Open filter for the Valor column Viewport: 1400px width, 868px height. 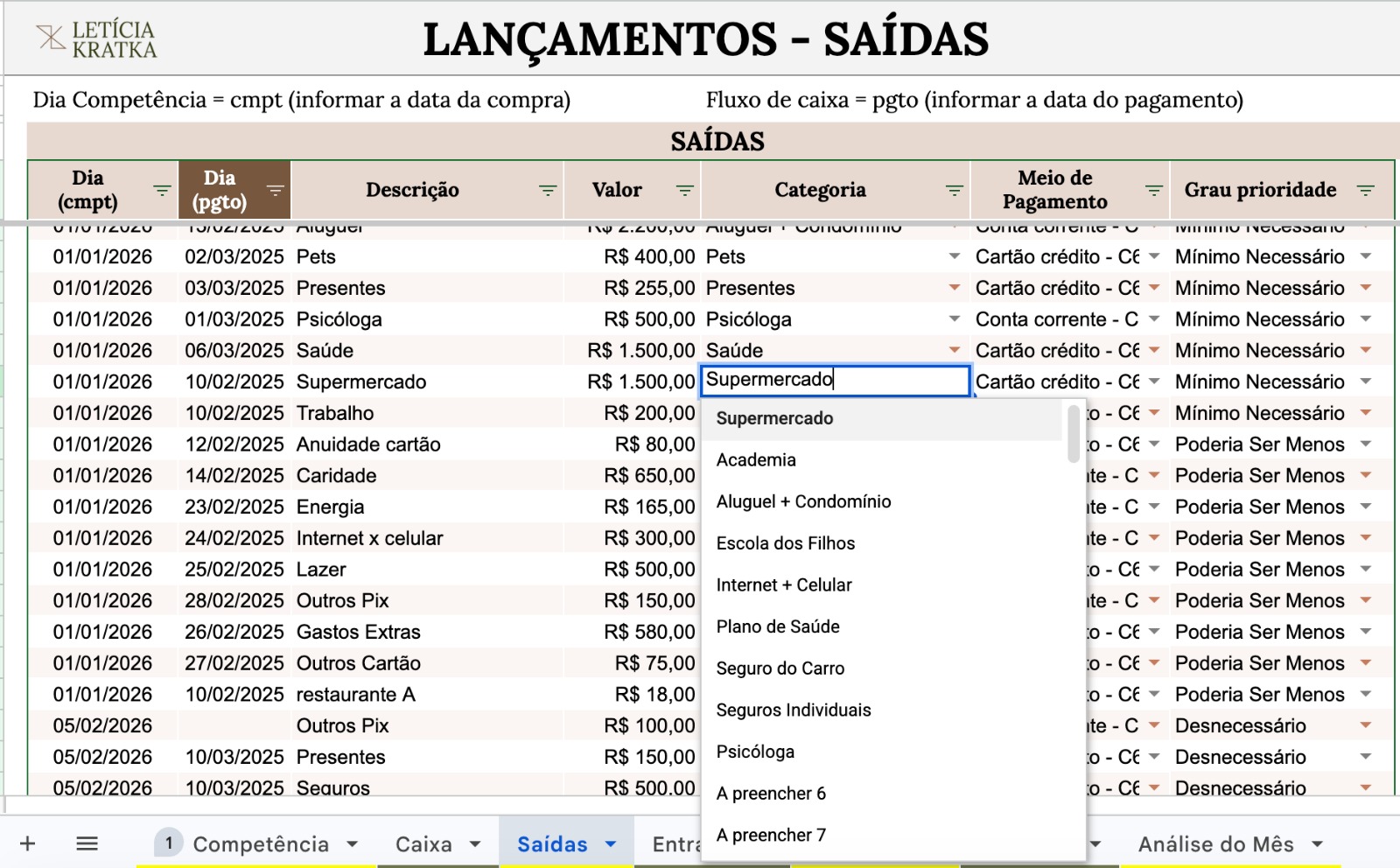point(685,188)
